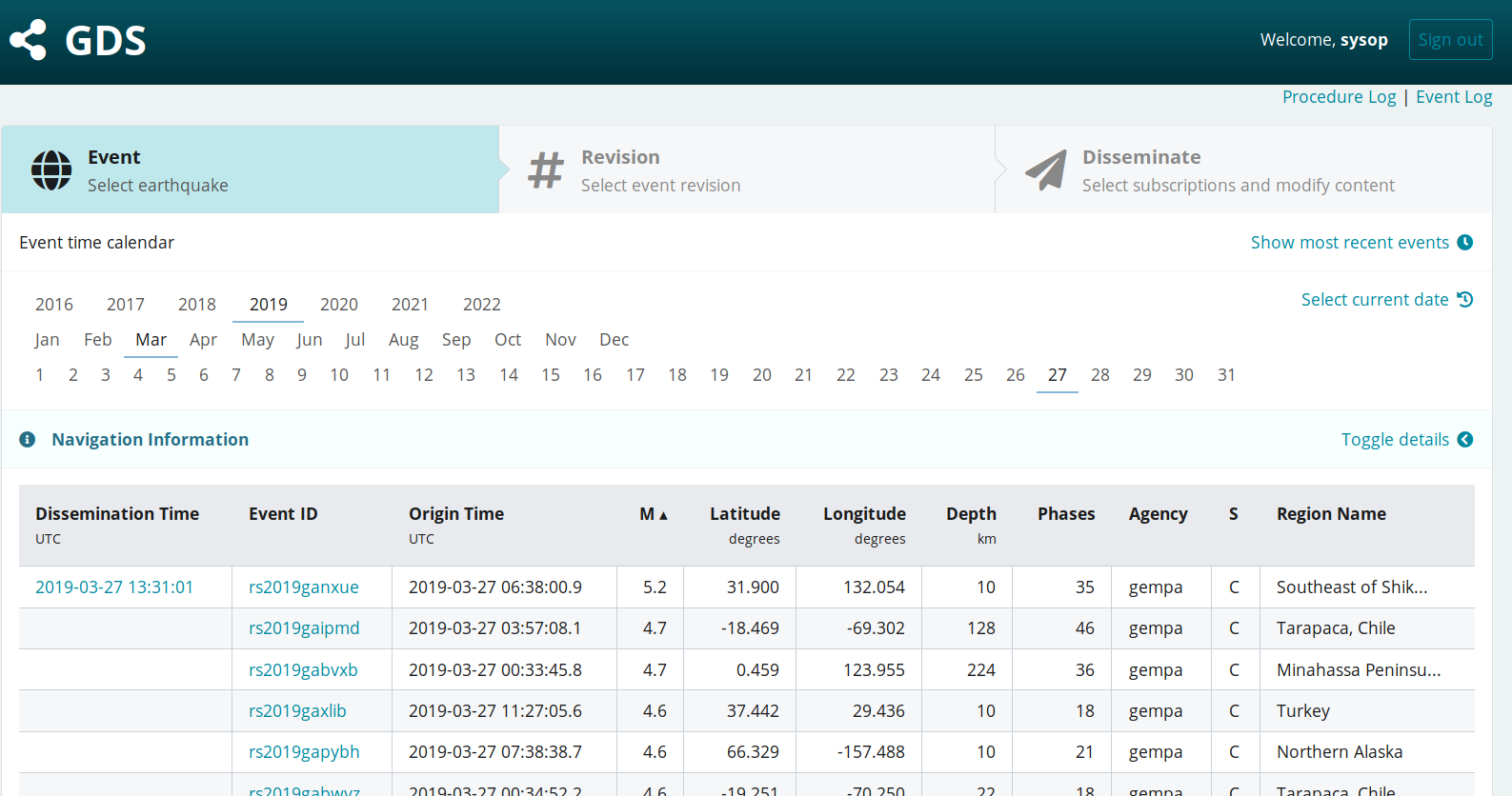The image size is (1512, 796).
Task: Select year 2017 in the calendar
Action: coord(126,305)
